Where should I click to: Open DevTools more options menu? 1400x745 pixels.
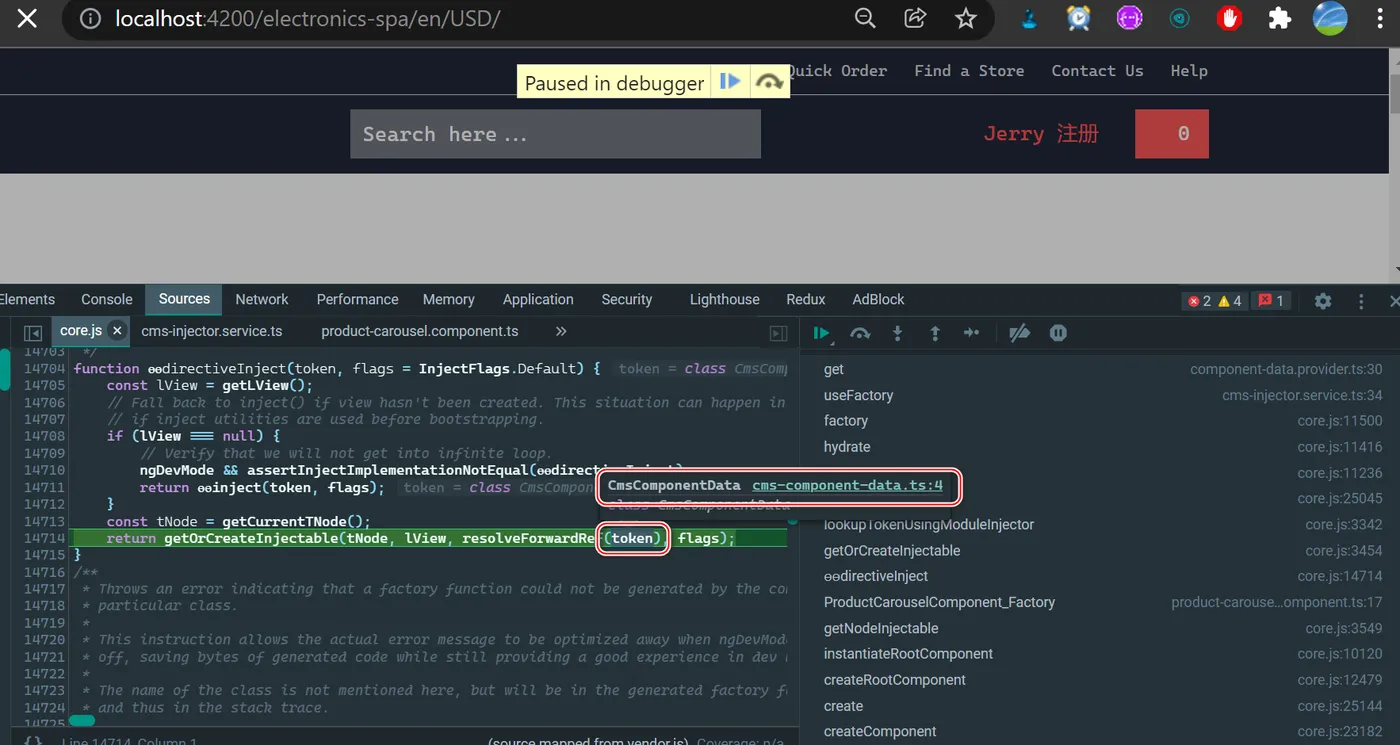tap(1361, 300)
